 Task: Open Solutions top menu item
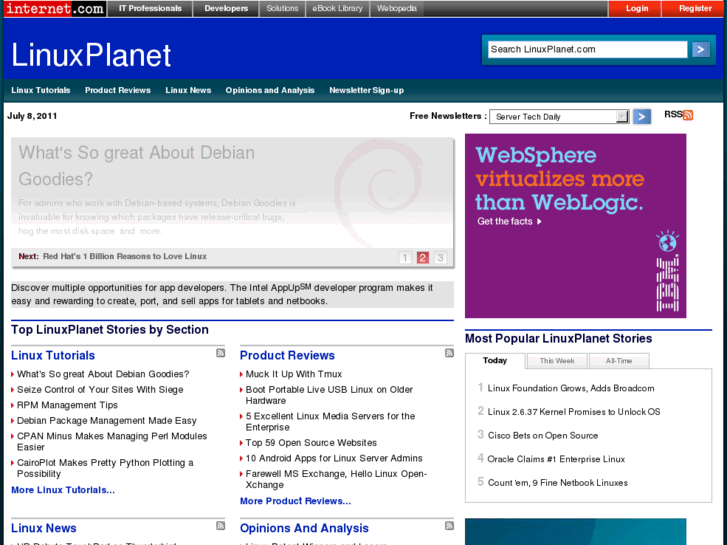[x=282, y=8]
